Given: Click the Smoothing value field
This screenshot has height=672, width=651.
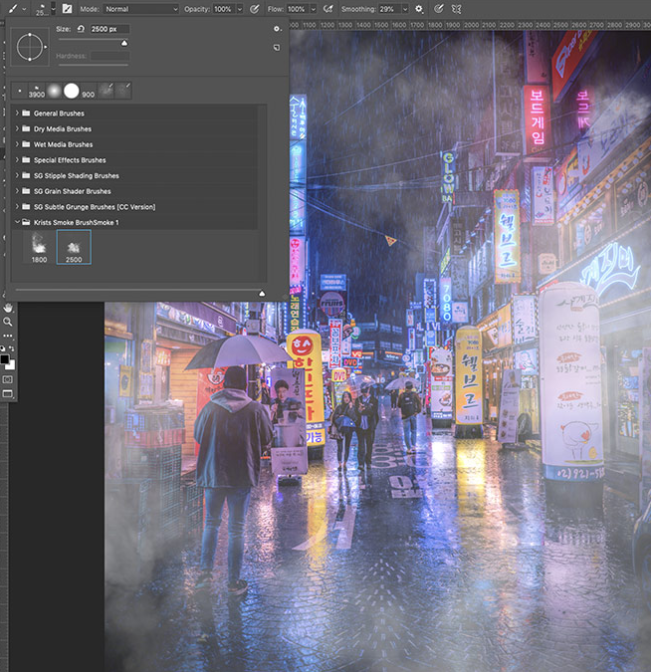Looking at the screenshot, I should (388, 9).
